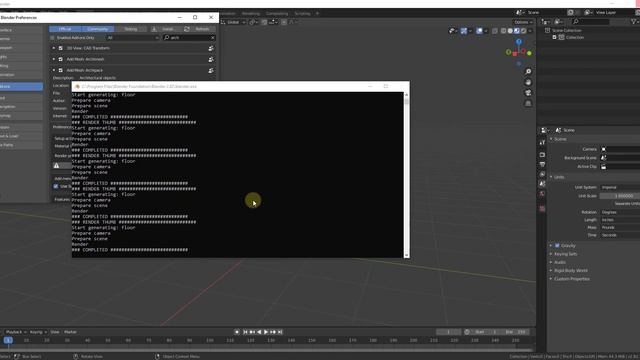Toggle auto keying record button
640x360 pixels.
[237, 332]
